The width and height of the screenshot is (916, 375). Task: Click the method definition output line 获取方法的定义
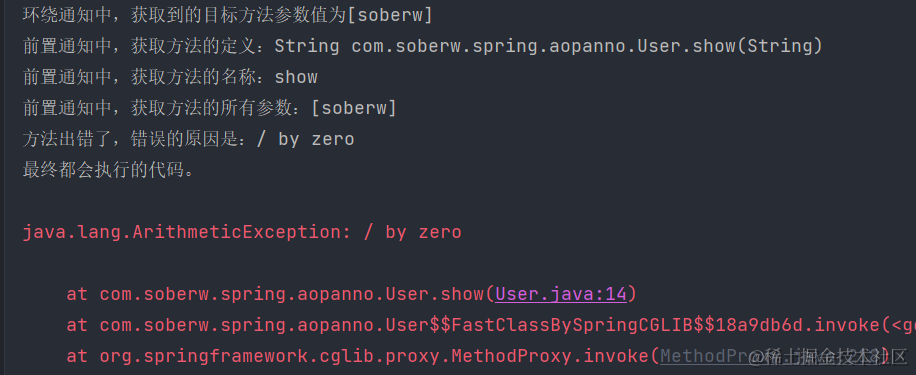(x=422, y=46)
